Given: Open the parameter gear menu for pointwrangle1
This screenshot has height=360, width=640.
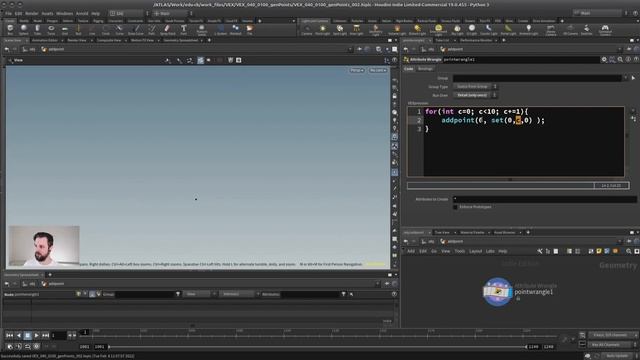Looking at the screenshot, I should click(604, 60).
